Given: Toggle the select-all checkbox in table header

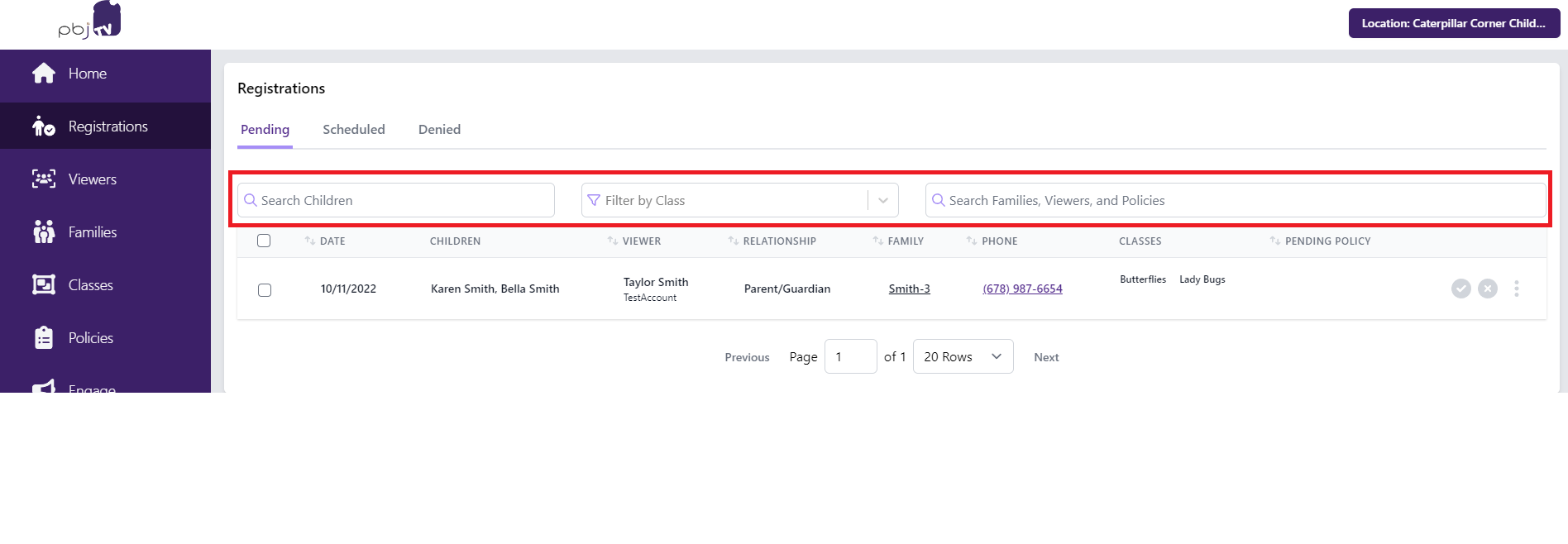Looking at the screenshot, I should tap(264, 241).
